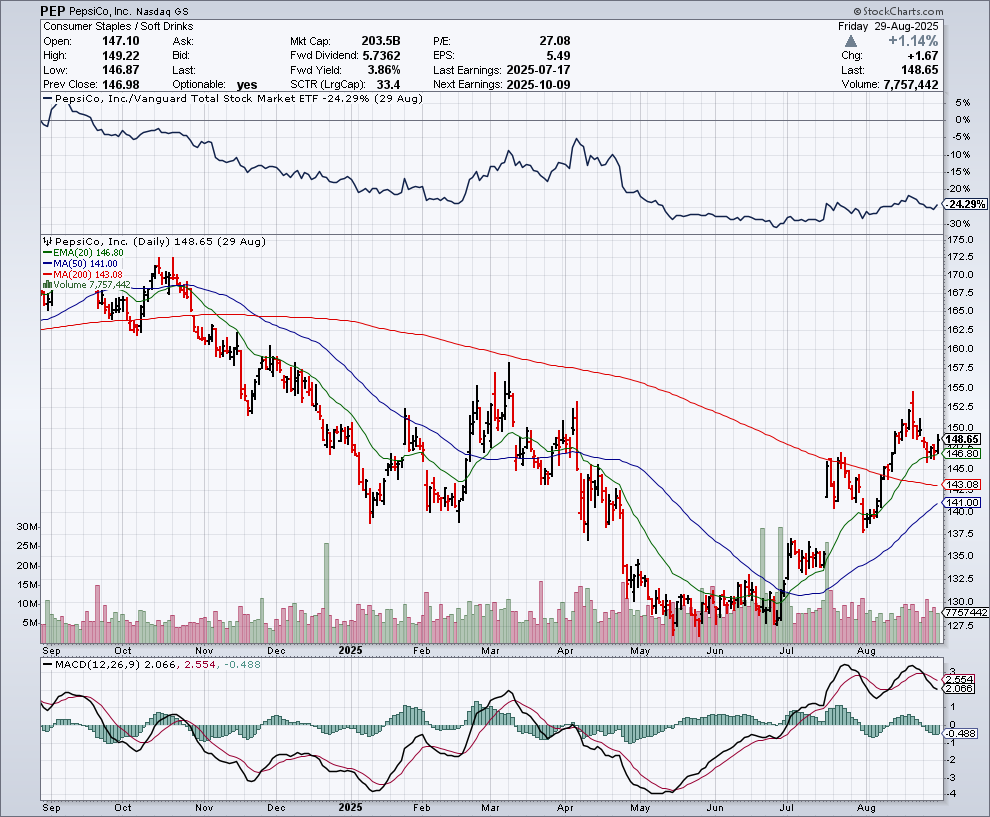The height and width of the screenshot is (817, 990).
Task: Click the Low value 146.87
Action: tap(121, 70)
